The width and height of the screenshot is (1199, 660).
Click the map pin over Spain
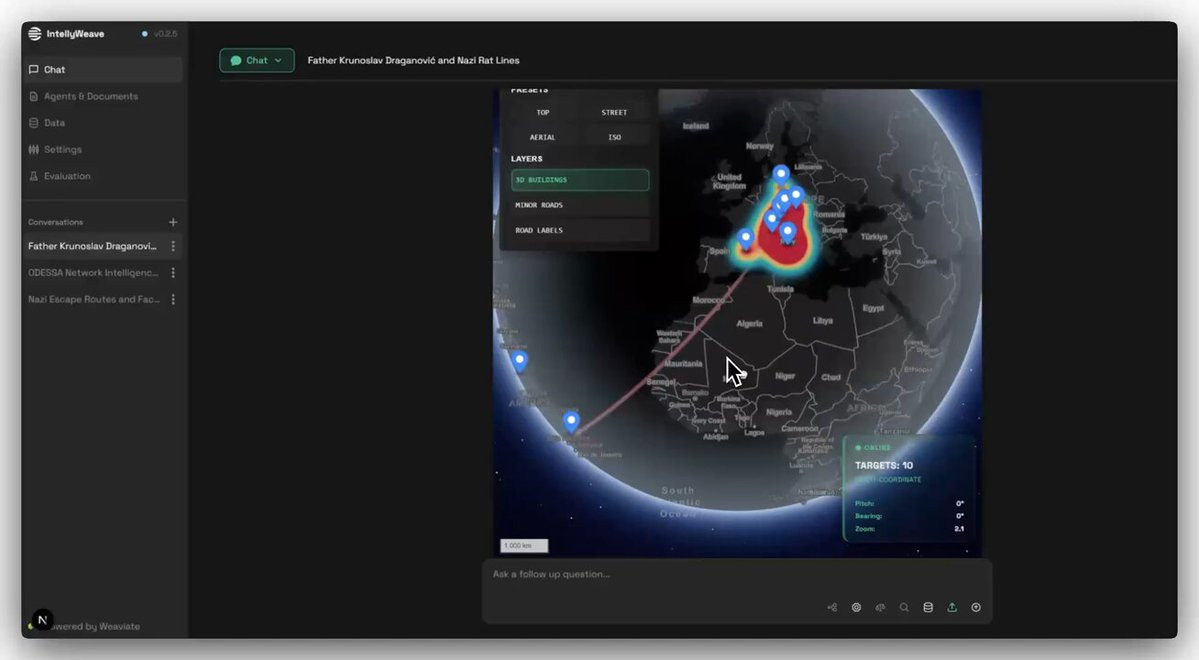[746, 239]
